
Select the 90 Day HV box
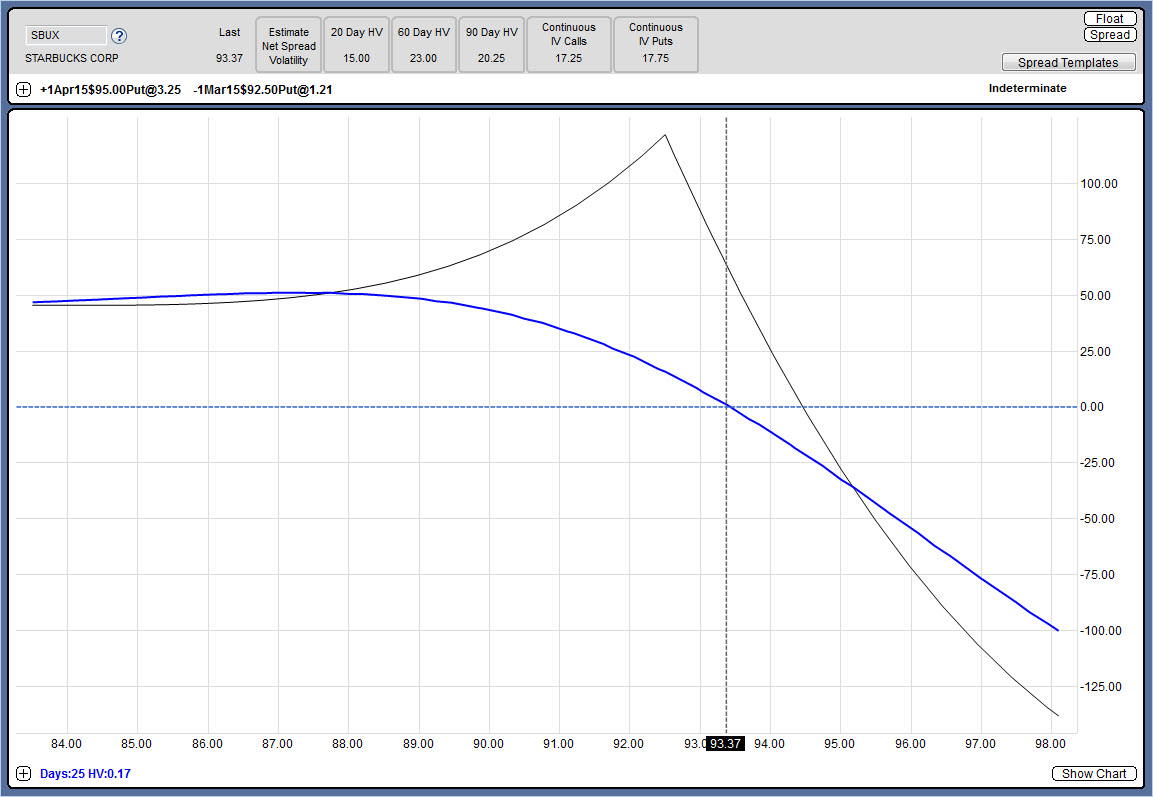coord(491,45)
